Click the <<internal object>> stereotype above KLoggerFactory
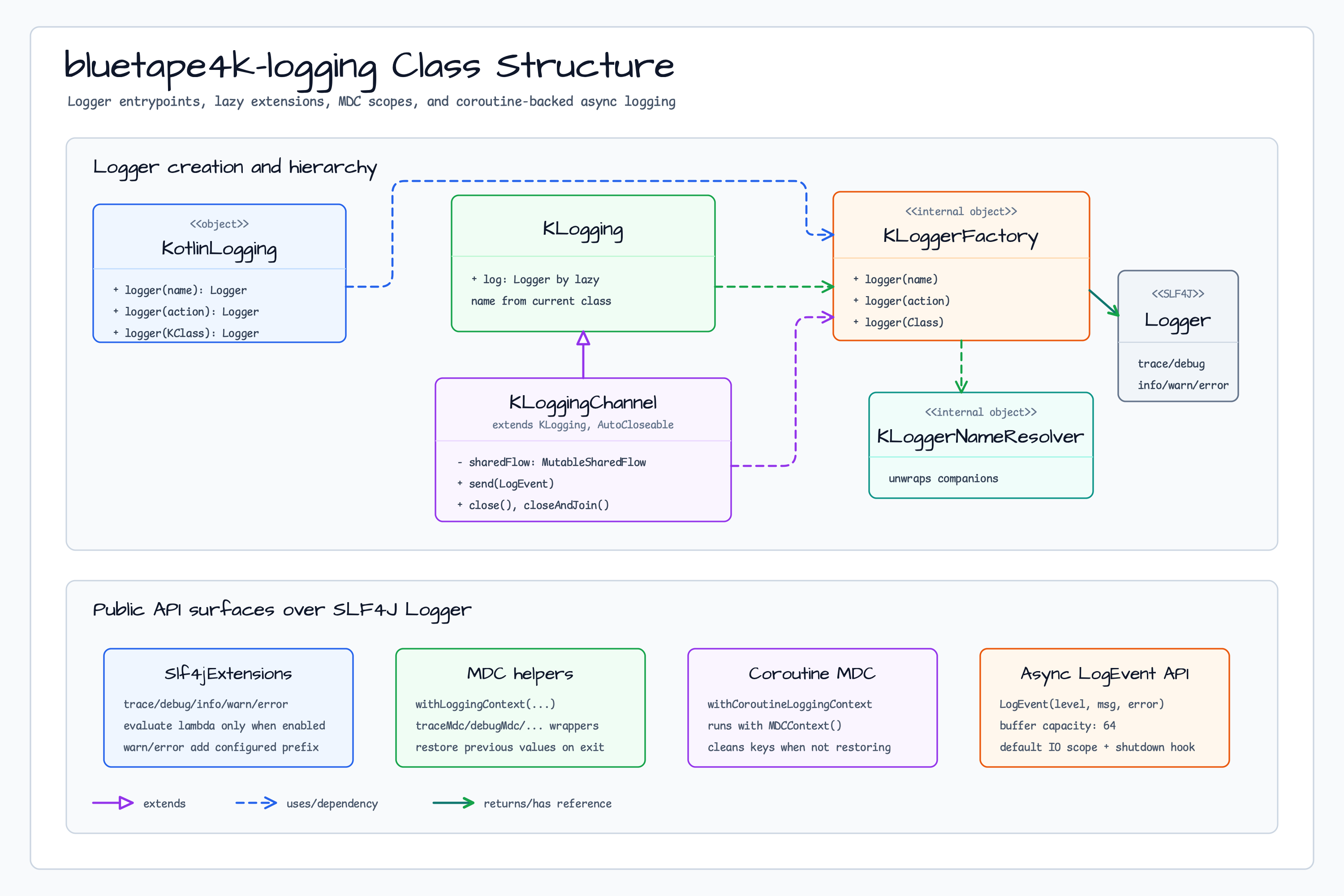 [x=961, y=211]
